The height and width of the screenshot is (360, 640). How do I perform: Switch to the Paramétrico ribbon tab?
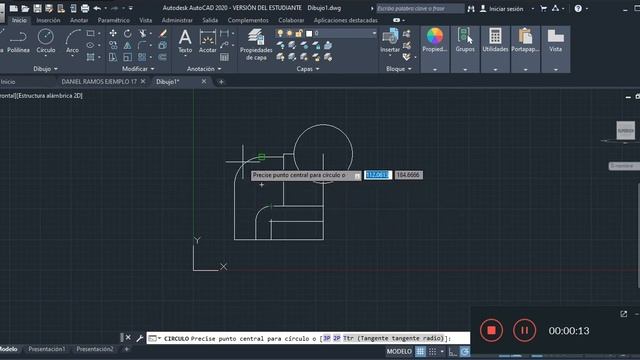113,20
